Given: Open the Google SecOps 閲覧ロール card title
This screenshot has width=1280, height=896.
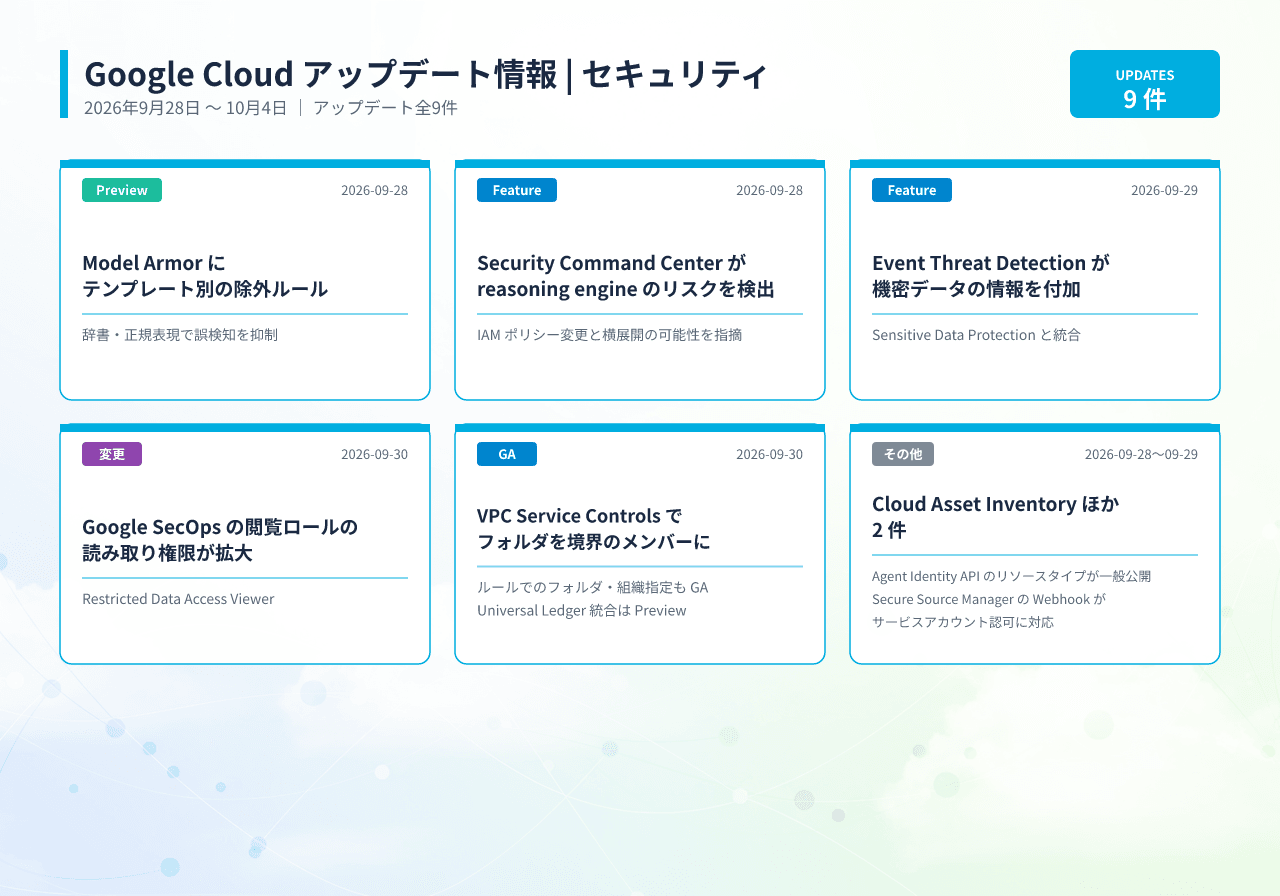Looking at the screenshot, I should pos(220,540).
